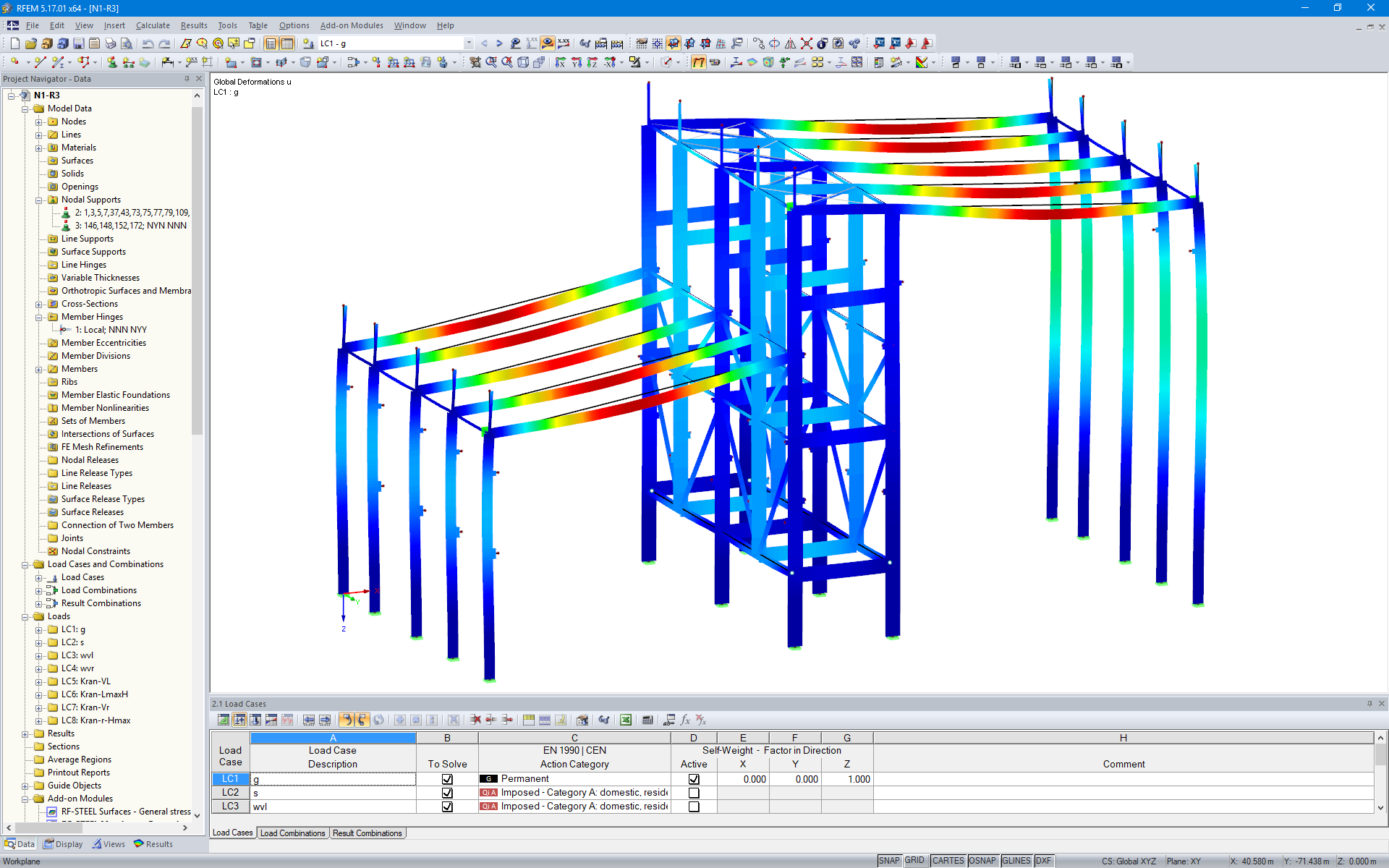Click the view in X direction icon
Viewport: 1389px width, 868px height.
(561, 62)
